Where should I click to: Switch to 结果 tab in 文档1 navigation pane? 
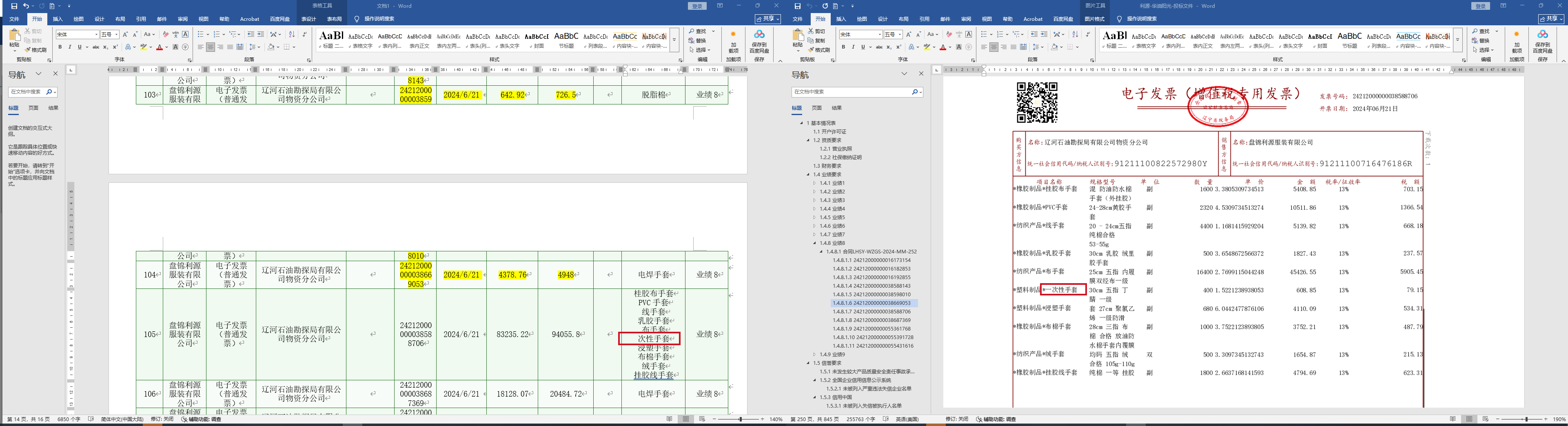click(x=53, y=108)
